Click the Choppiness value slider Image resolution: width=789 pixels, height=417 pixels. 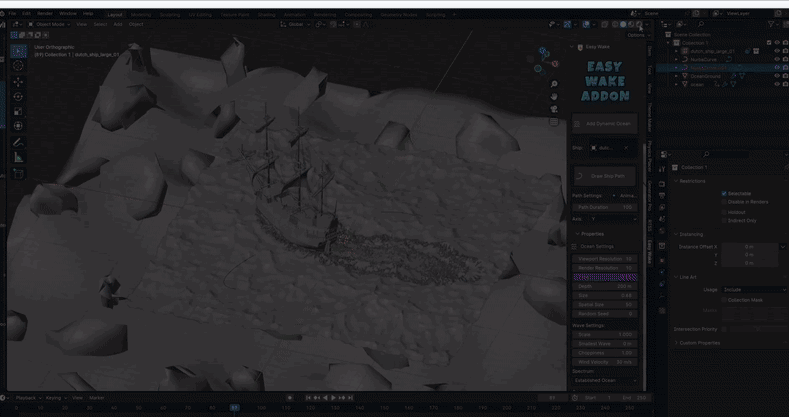(x=605, y=353)
